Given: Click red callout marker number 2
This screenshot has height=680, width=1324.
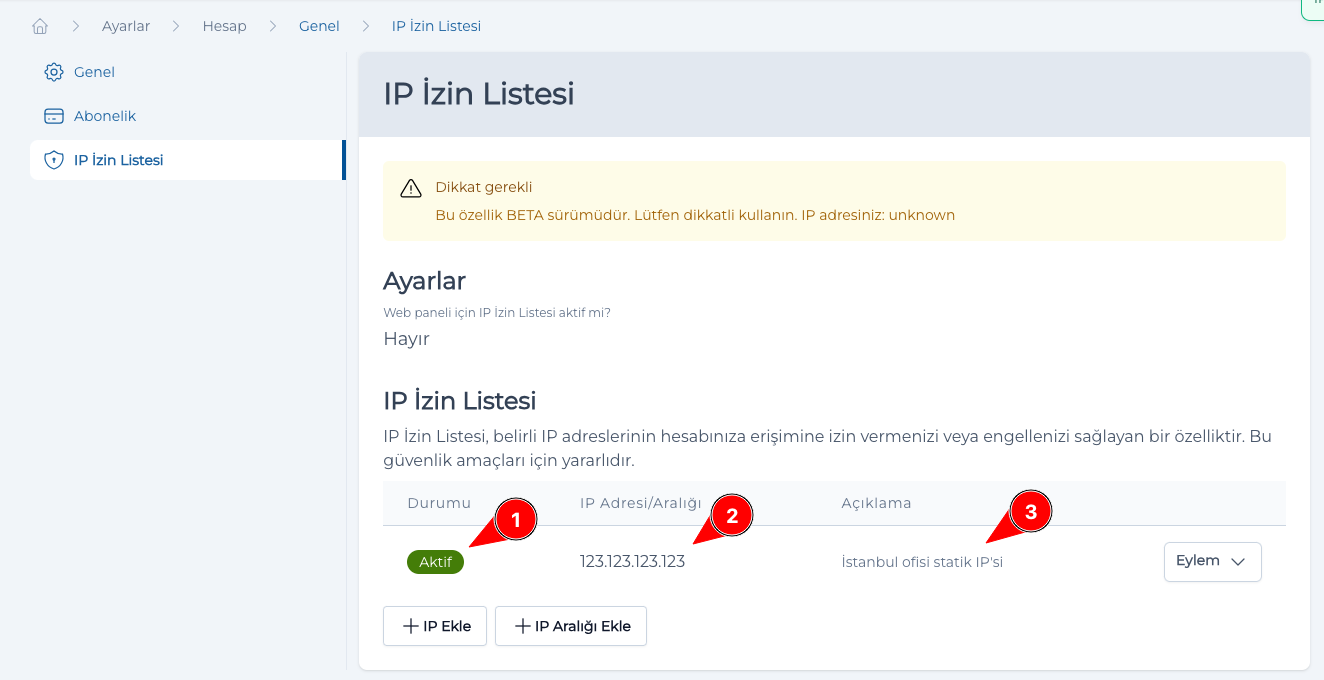Looking at the screenshot, I should 731,515.
